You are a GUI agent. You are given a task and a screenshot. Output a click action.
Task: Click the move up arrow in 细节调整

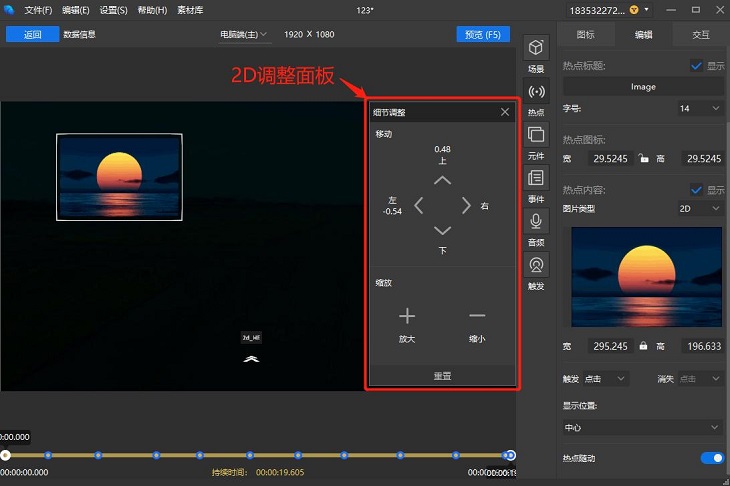(442, 180)
